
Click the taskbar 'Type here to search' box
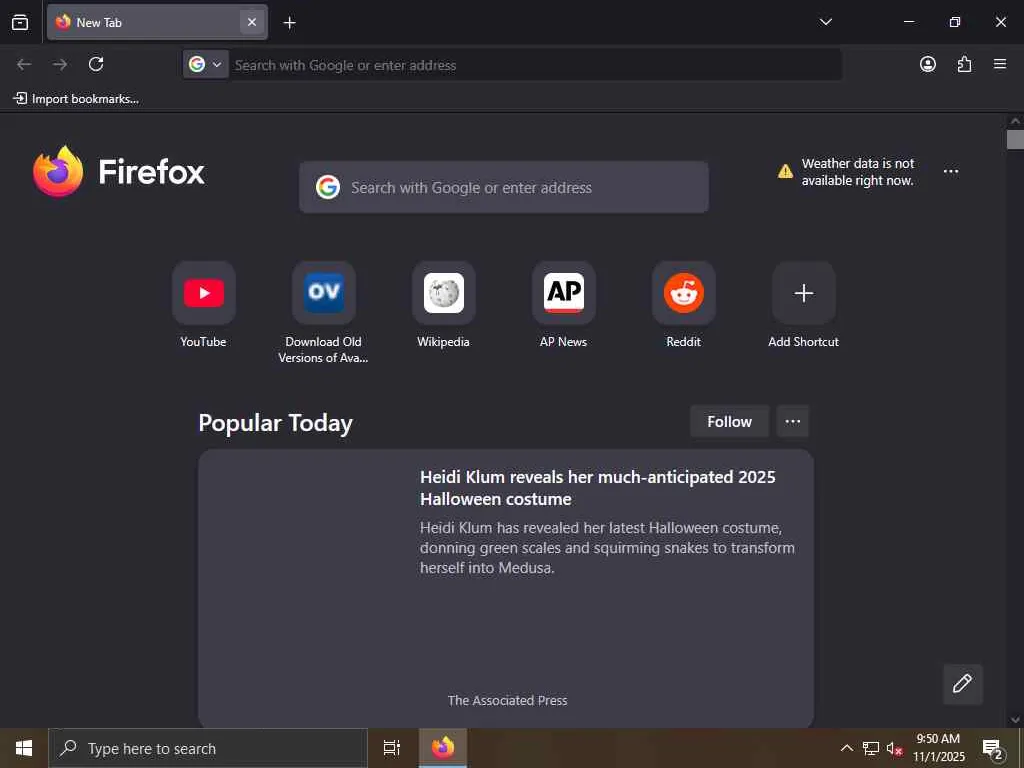(x=208, y=748)
